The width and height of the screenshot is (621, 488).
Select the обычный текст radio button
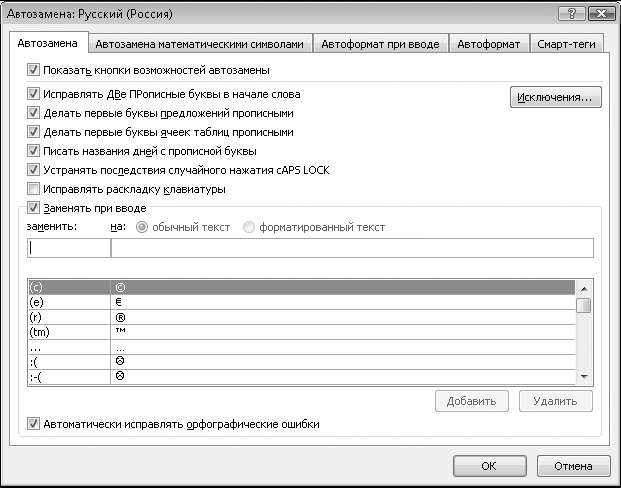coord(142,227)
